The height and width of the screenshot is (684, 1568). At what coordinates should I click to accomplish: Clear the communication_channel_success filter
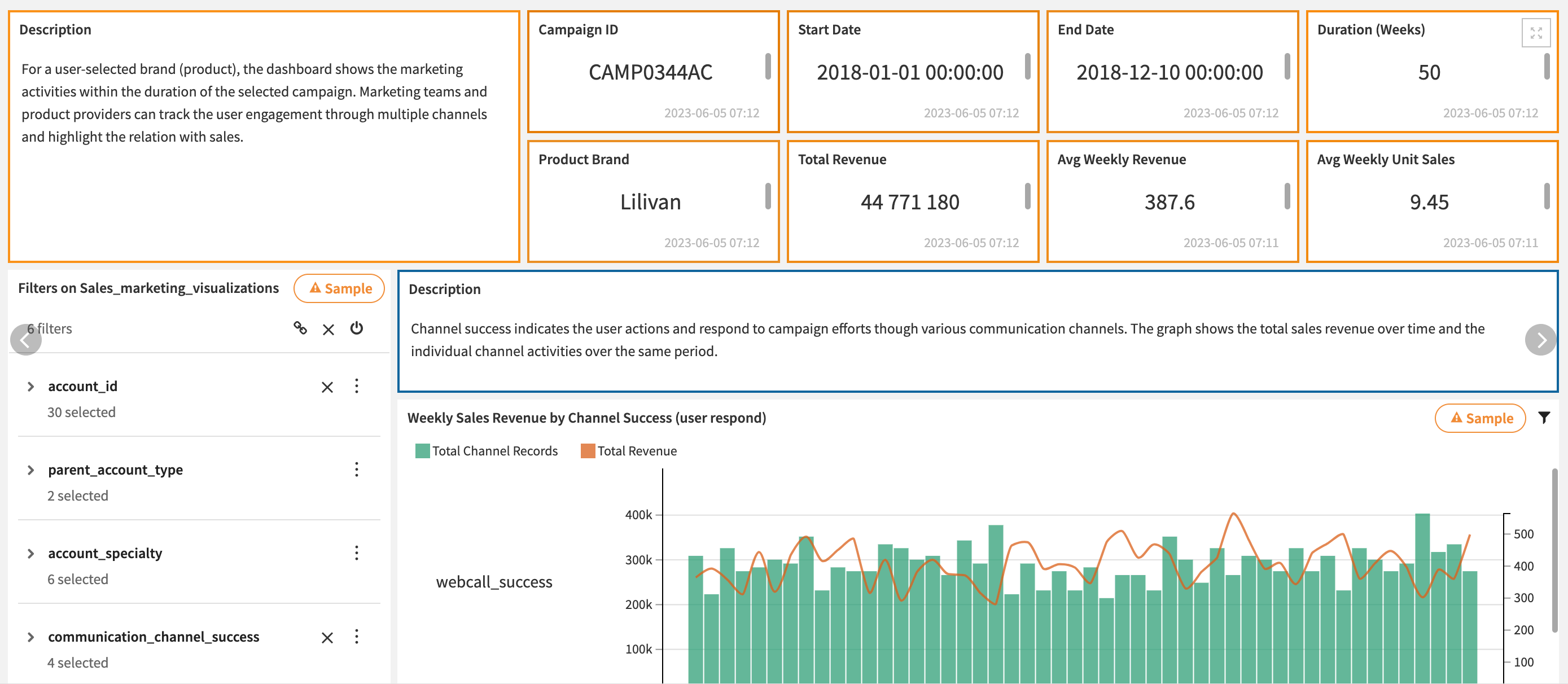coord(327,637)
